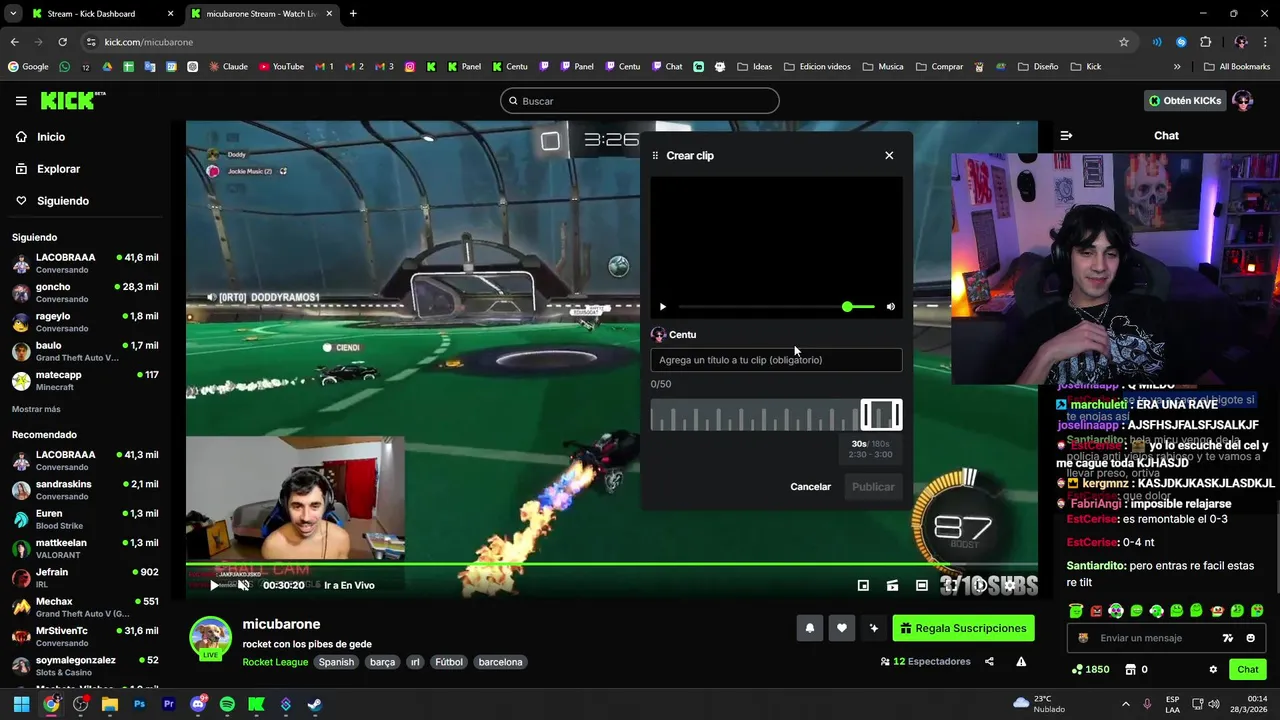Open Spotify from the taskbar
This screenshot has height=720, width=1280.
click(x=227, y=704)
